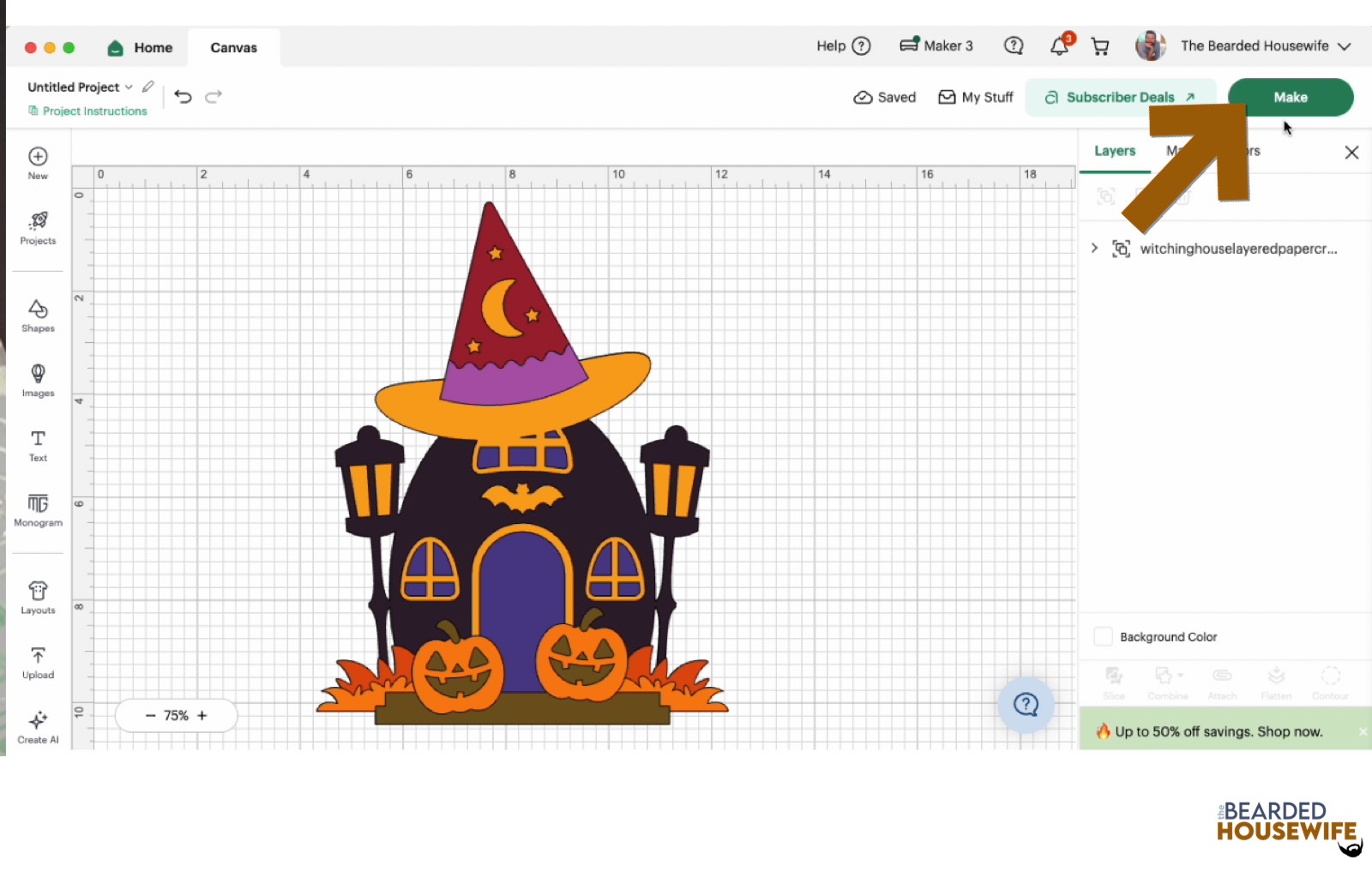This screenshot has width=1372, height=872.
Task: Undo the last action
Action: click(x=183, y=96)
